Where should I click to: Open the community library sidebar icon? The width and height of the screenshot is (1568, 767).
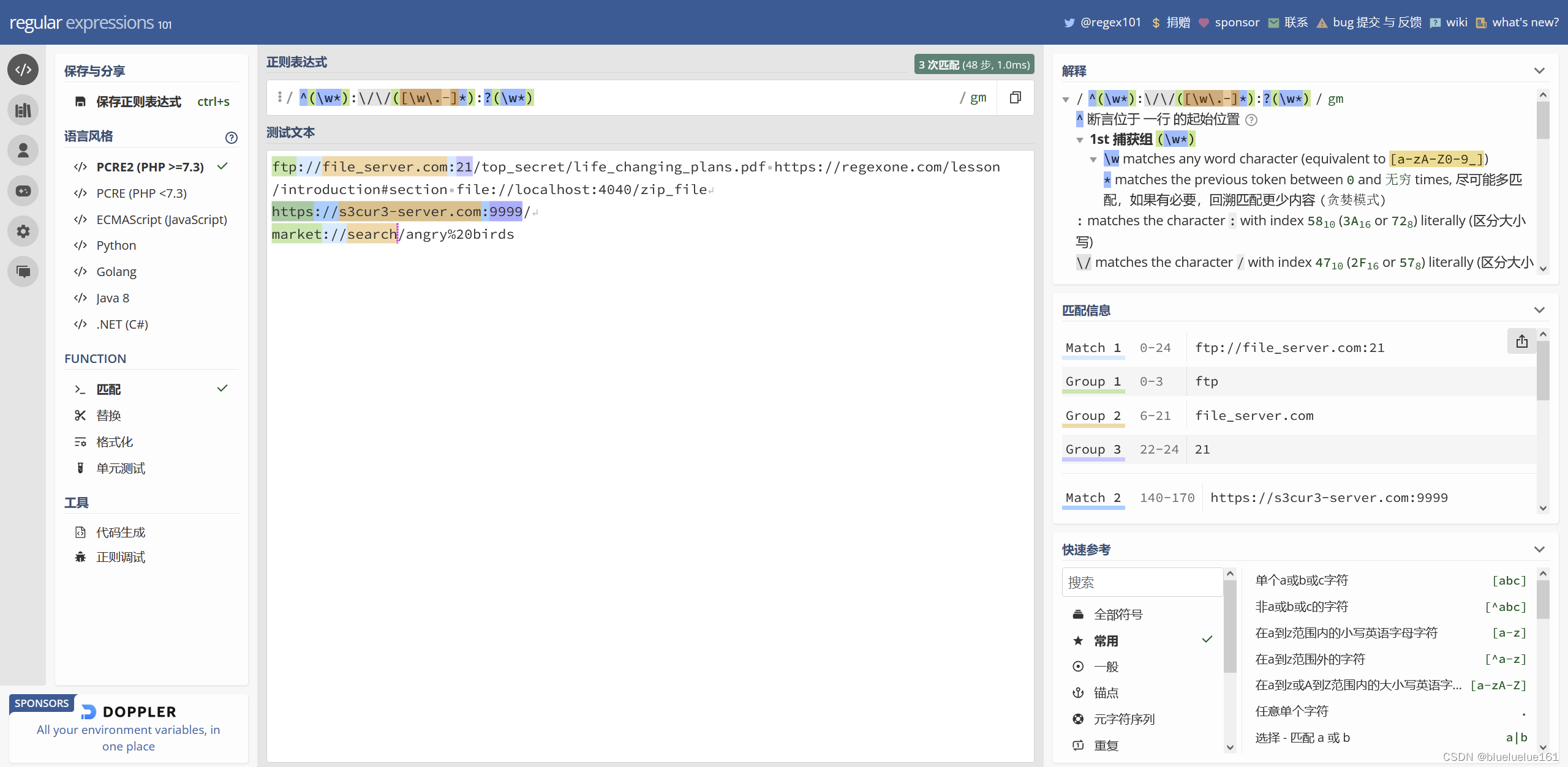pos(23,110)
